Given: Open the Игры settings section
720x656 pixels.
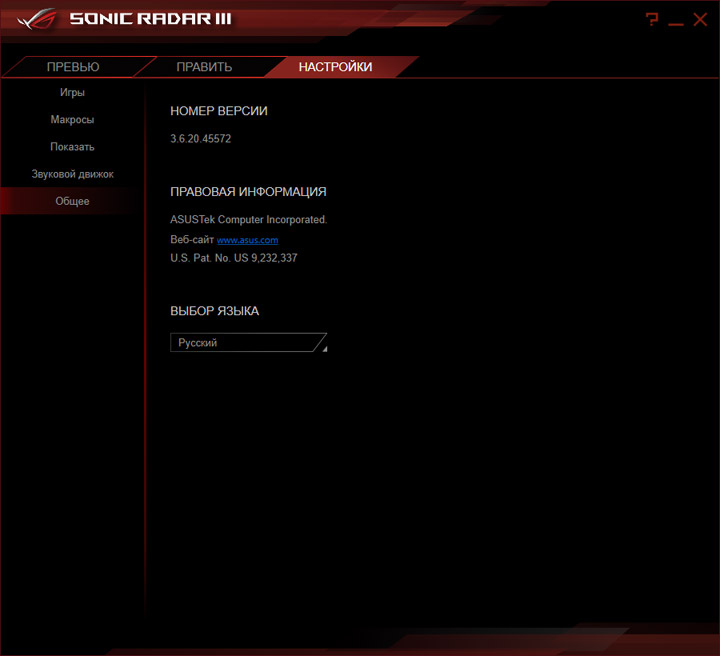Looking at the screenshot, I should [73, 92].
